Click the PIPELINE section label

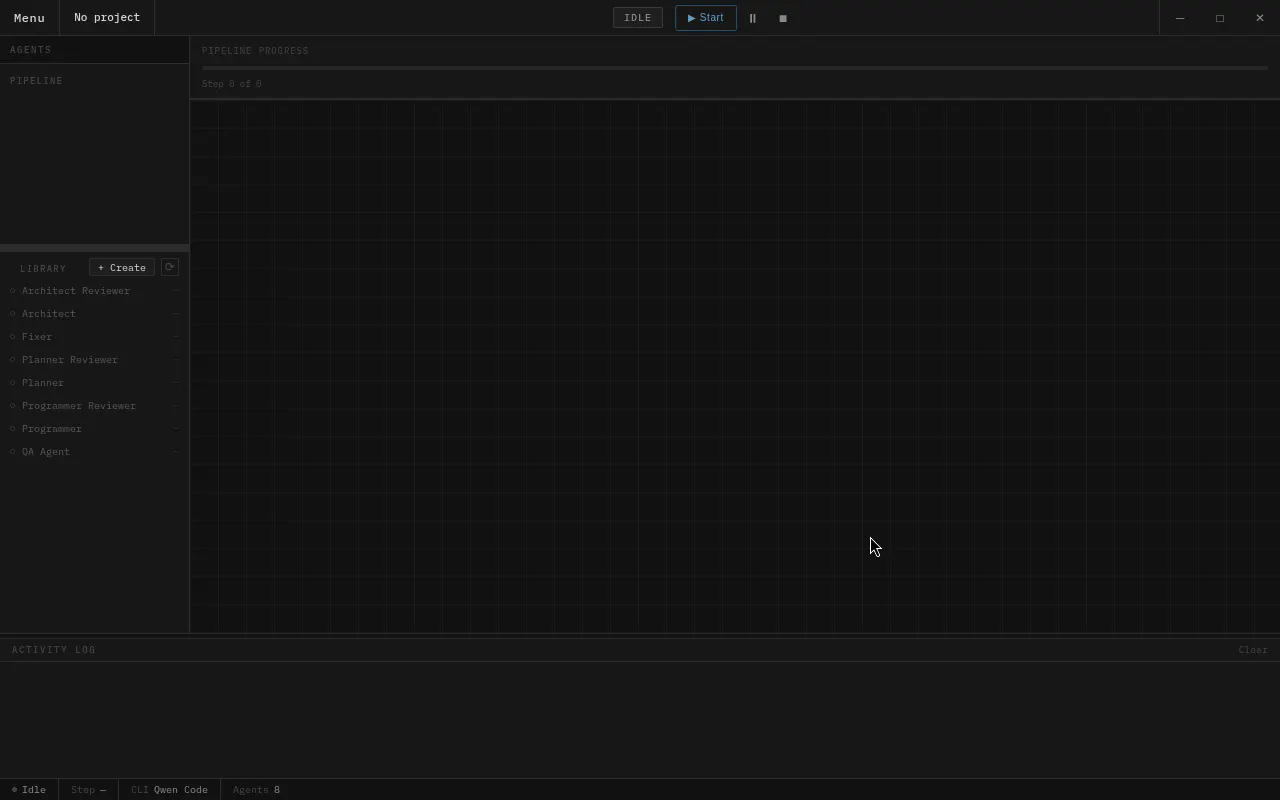point(36,81)
